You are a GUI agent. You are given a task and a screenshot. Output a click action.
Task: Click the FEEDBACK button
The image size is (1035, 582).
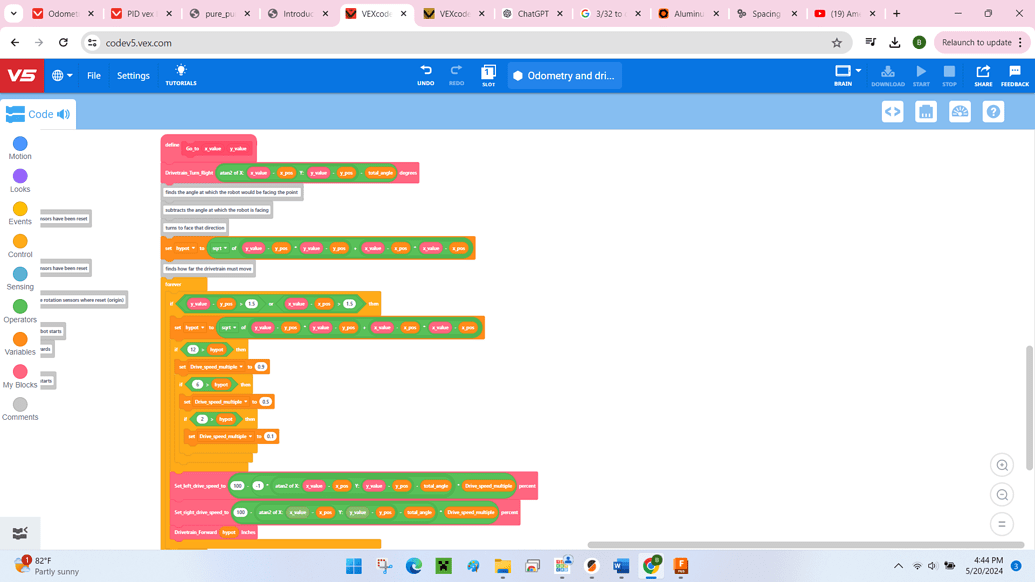click(1015, 74)
